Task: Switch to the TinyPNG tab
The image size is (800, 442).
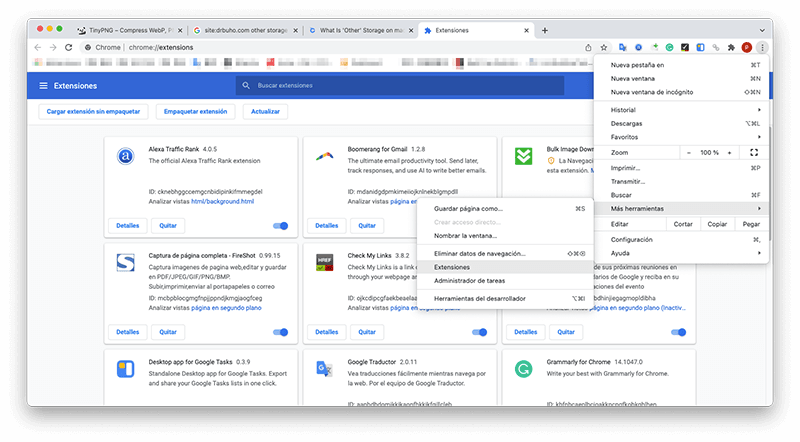Action: point(130,31)
